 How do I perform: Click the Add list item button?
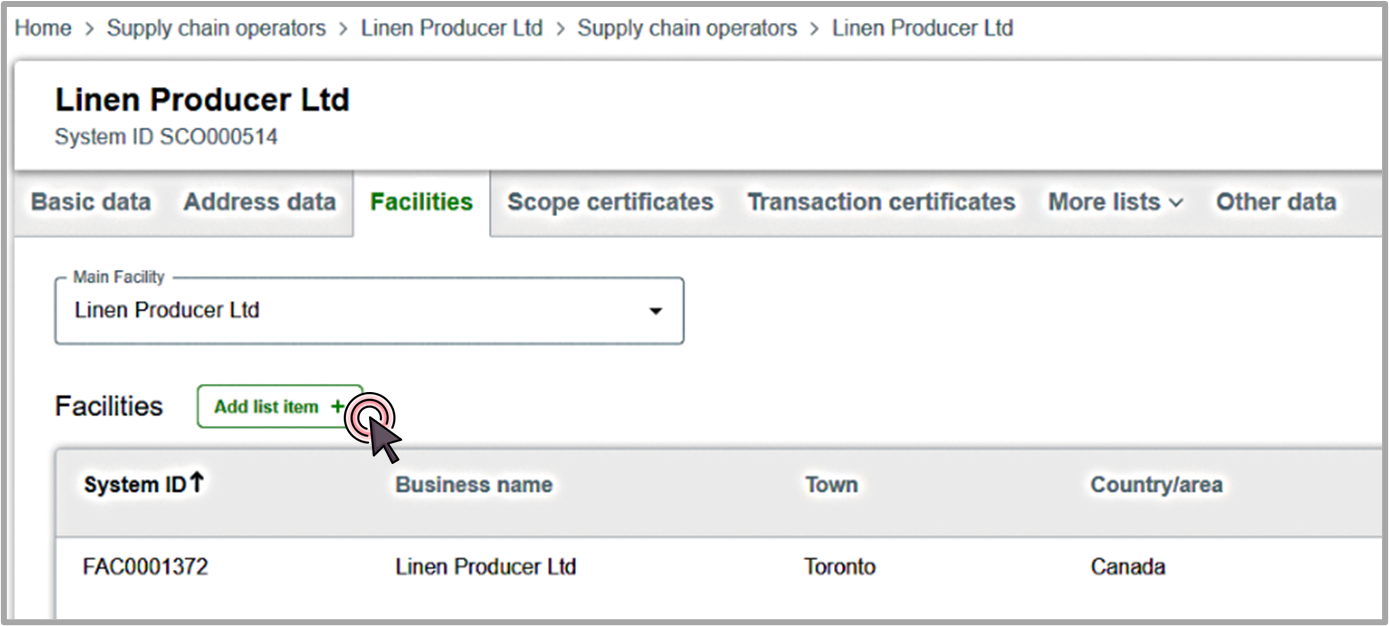(x=280, y=407)
